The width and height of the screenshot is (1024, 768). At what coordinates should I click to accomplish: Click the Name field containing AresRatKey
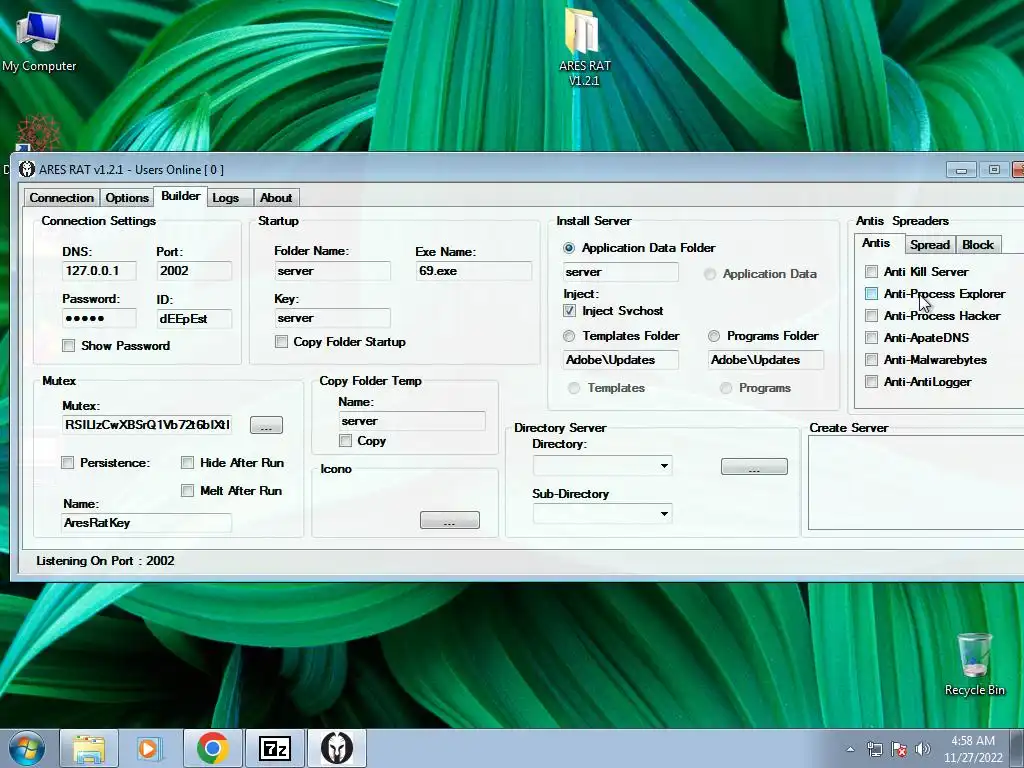click(147, 522)
